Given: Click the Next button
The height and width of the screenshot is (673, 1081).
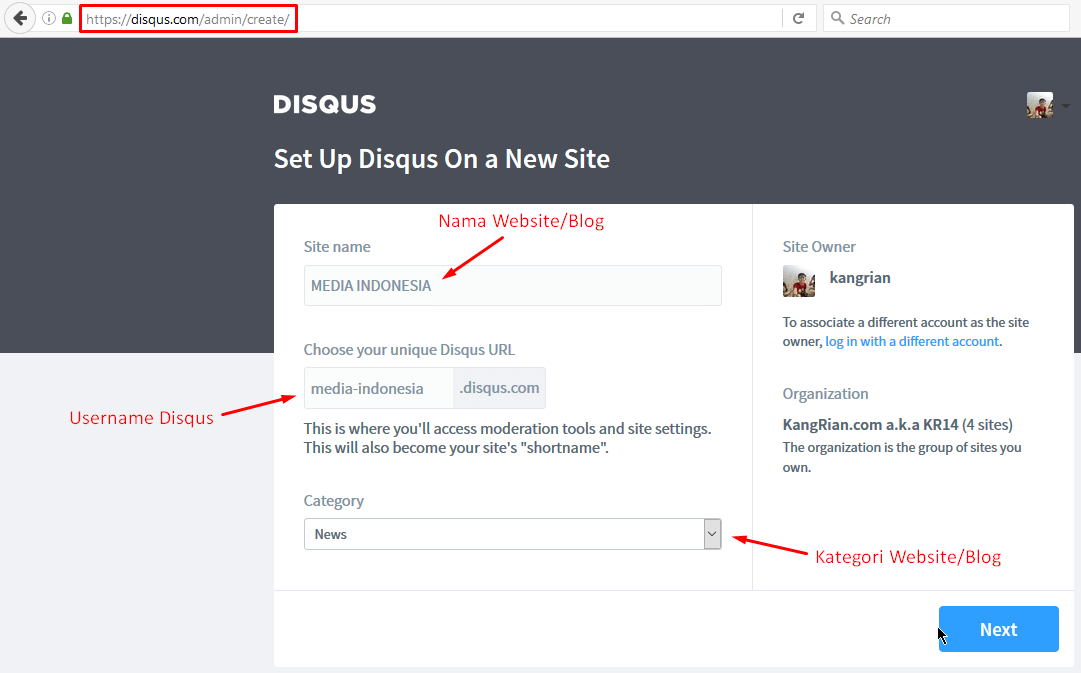Looking at the screenshot, I should (x=998, y=629).
